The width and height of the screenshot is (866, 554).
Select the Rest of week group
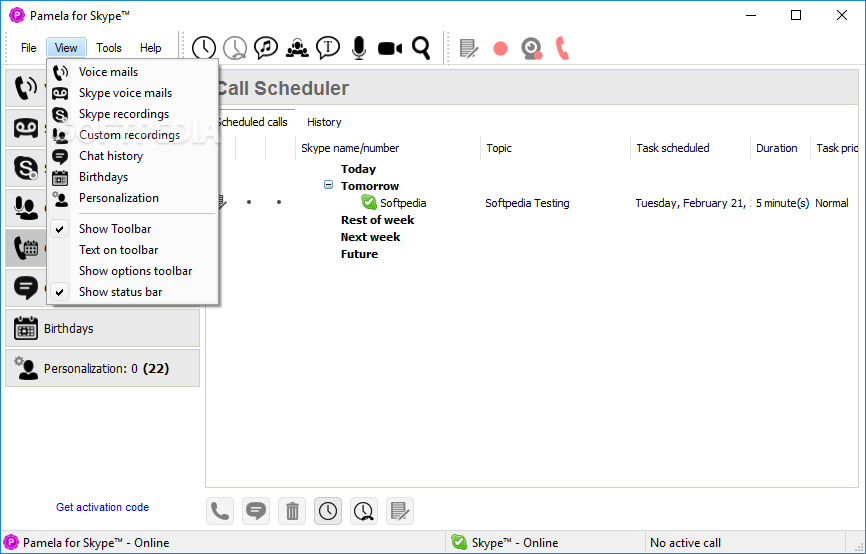pos(377,220)
